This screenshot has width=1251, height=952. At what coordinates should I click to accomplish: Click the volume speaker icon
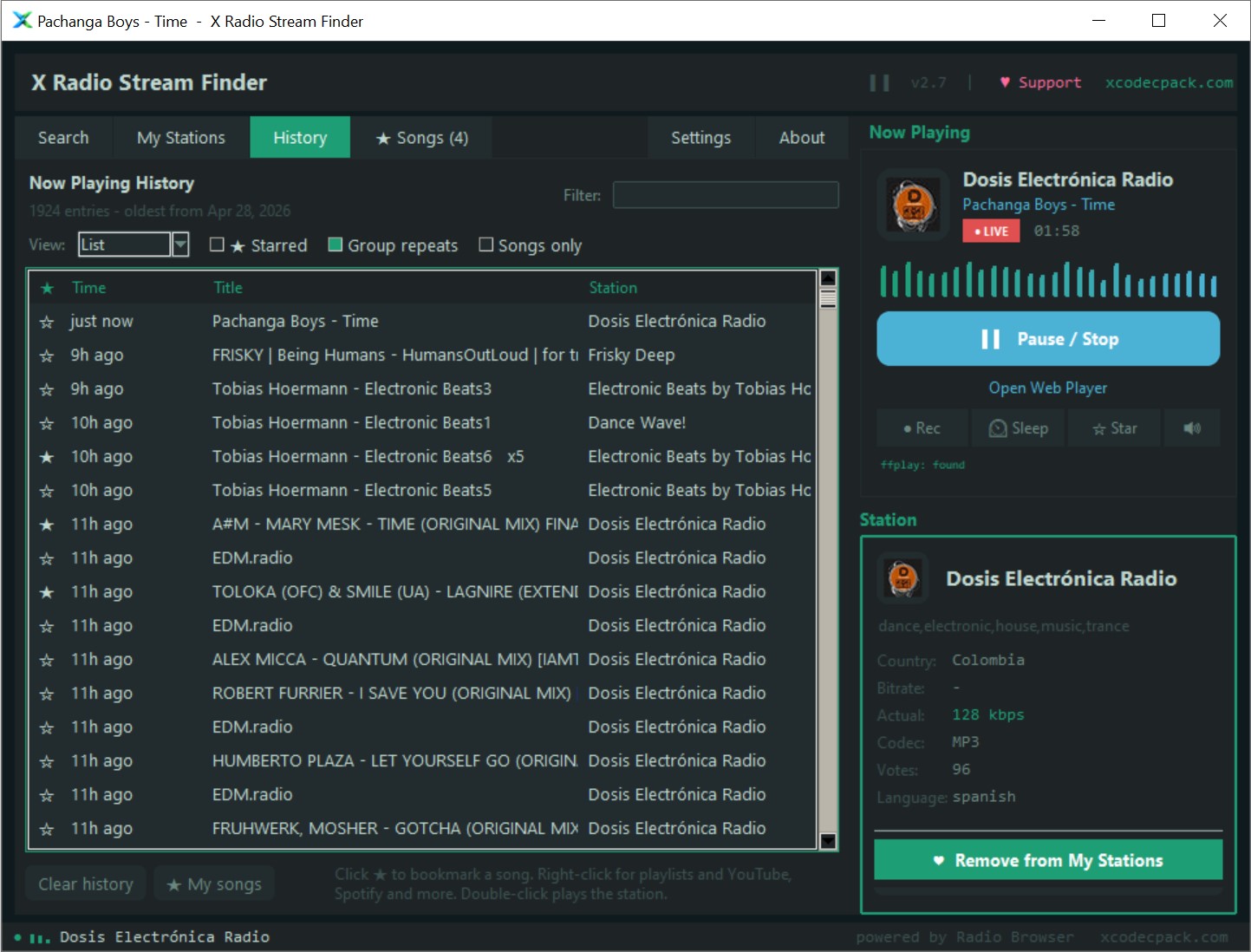[x=1192, y=428]
